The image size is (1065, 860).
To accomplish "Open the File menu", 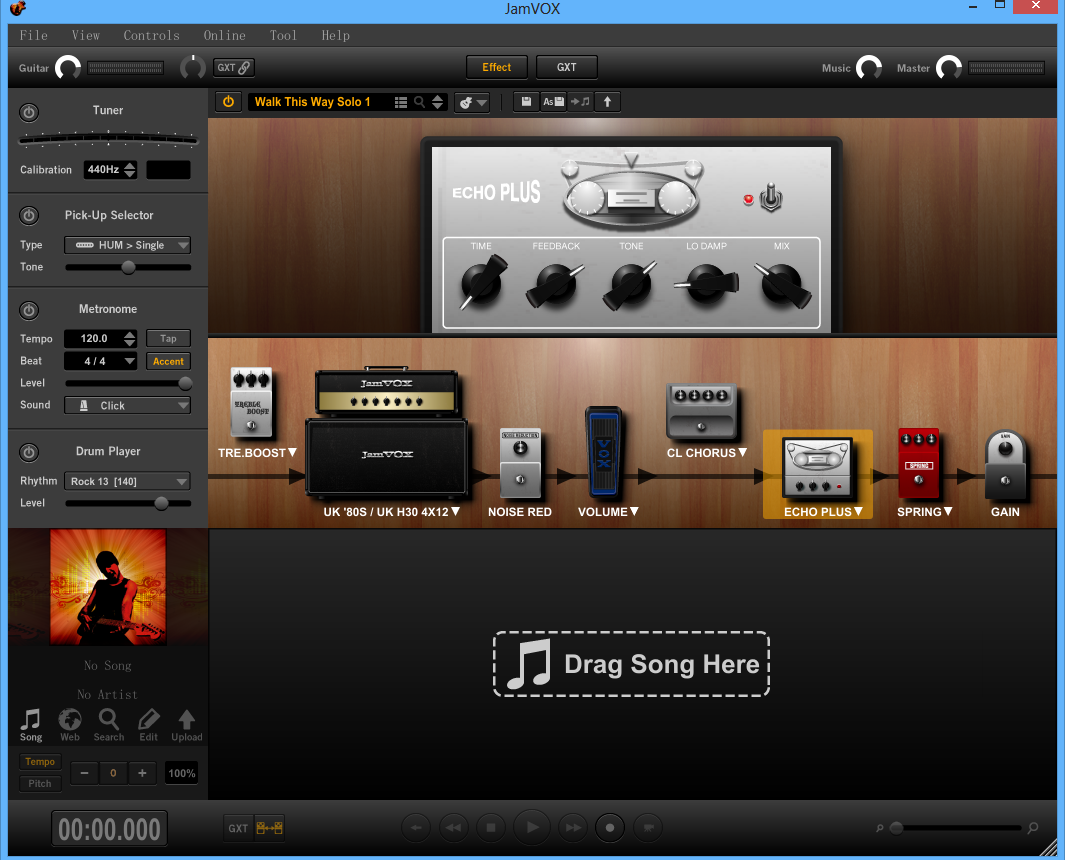I will click(x=33, y=35).
